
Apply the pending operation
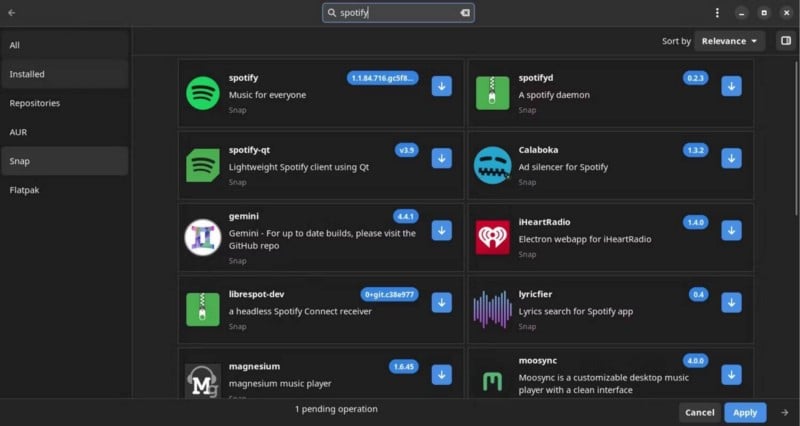[x=745, y=412]
